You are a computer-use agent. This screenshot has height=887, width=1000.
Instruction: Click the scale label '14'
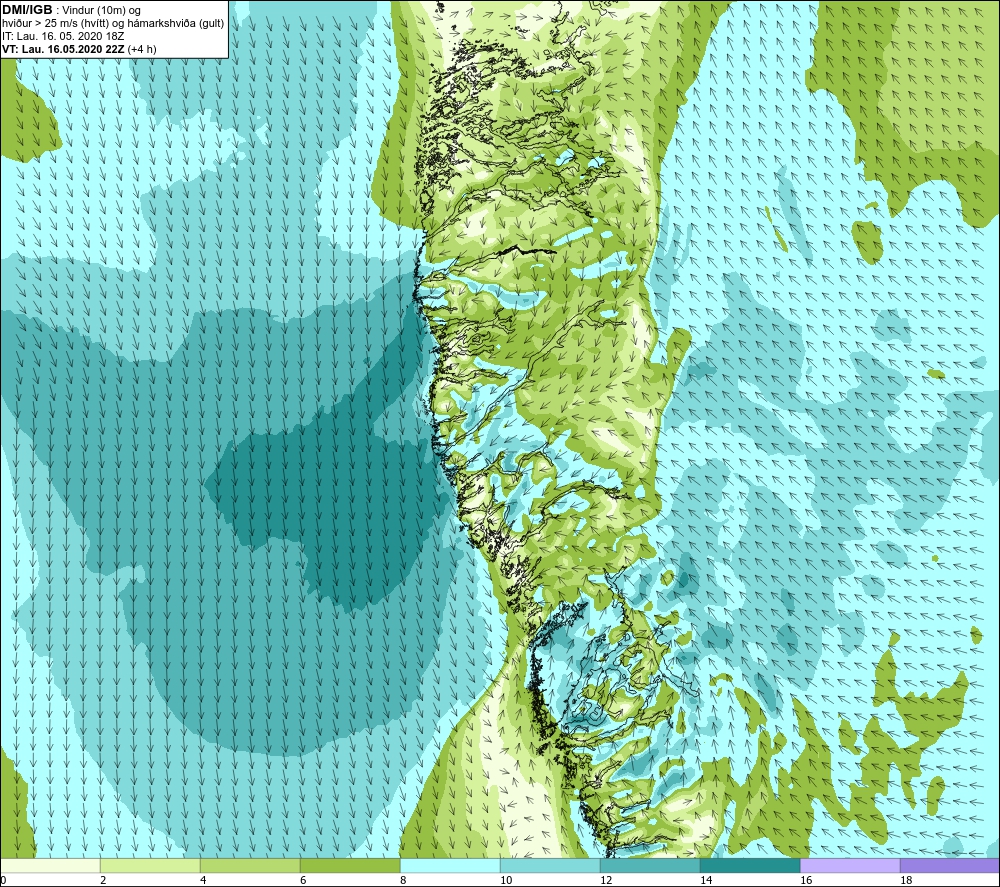[x=706, y=880]
